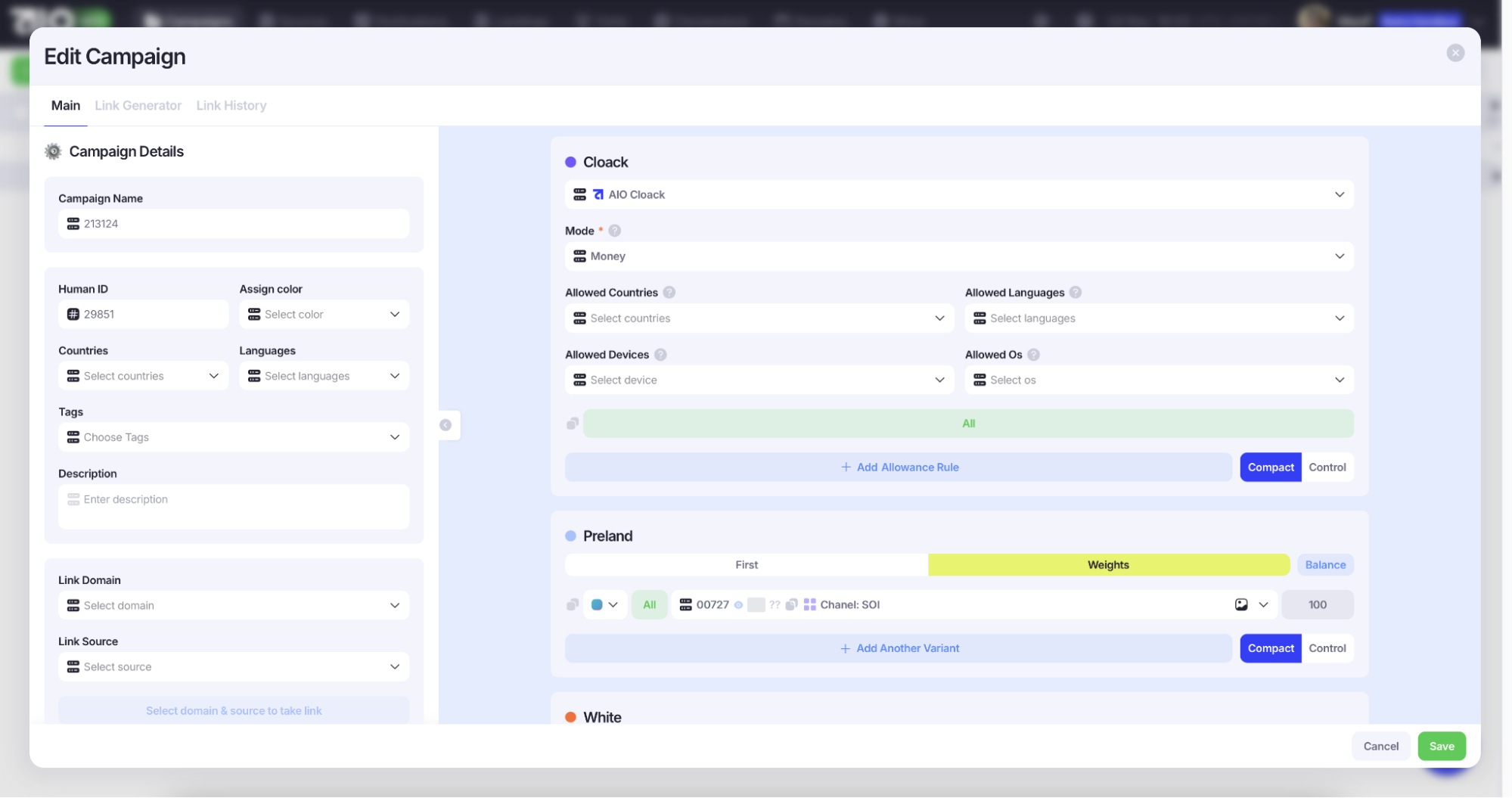The height and width of the screenshot is (798, 1512).
Task: Click the help icon next to Mode
Action: pos(615,231)
